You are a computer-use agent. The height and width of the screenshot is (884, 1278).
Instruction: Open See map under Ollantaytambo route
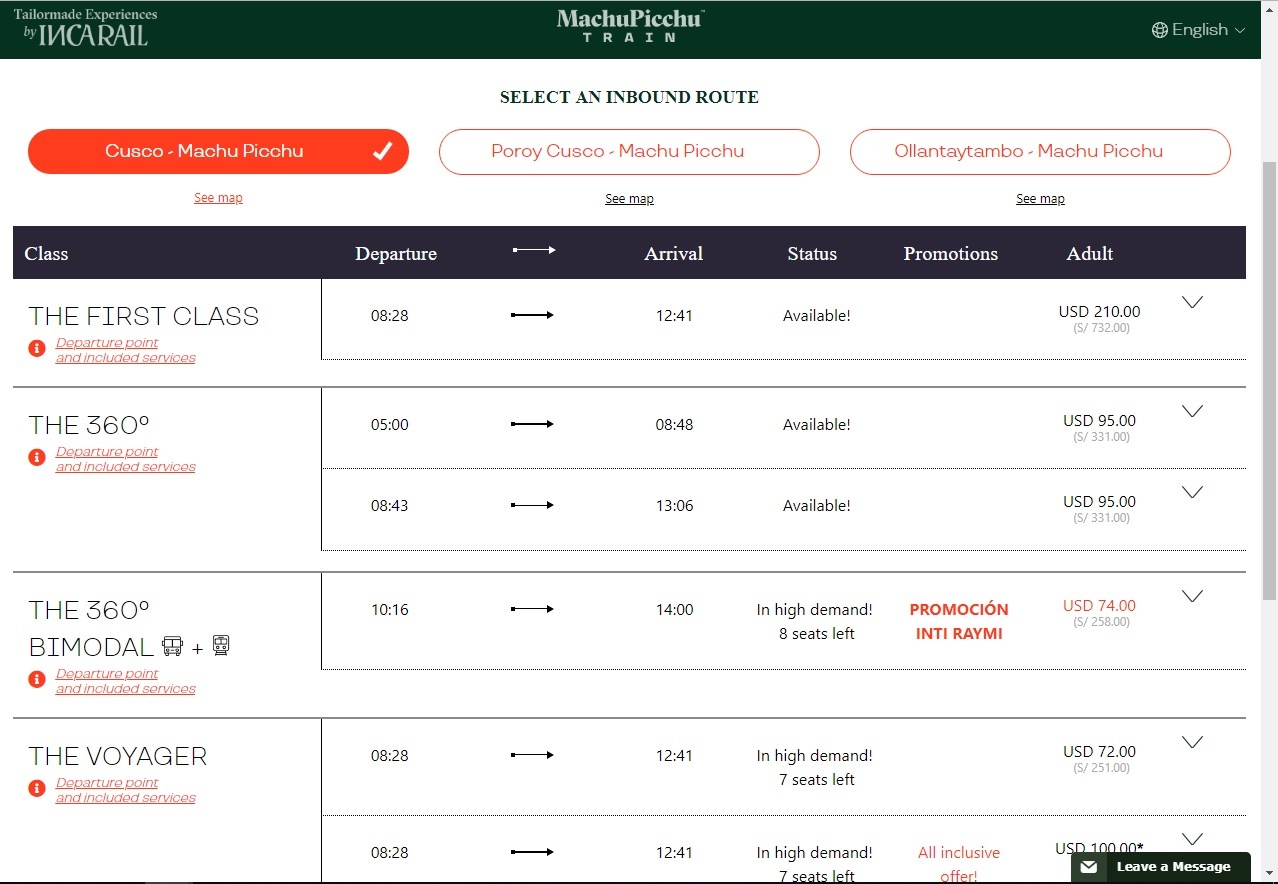[1040, 199]
